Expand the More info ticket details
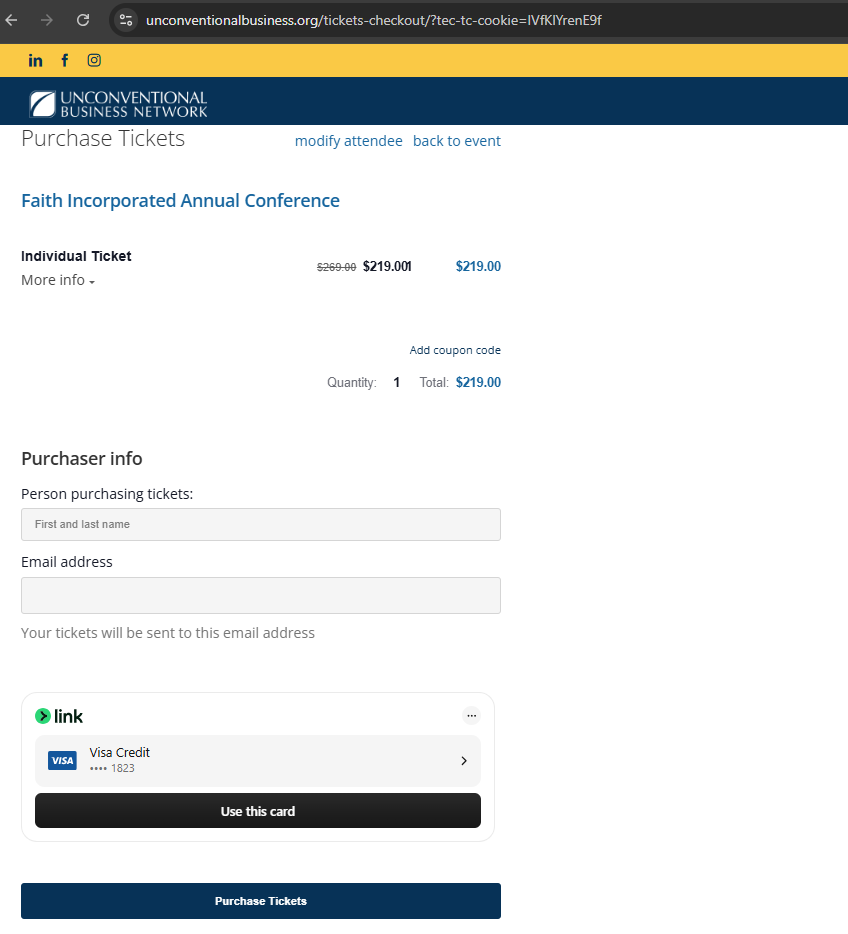Image resolution: width=848 pixels, height=934 pixels. [58, 281]
